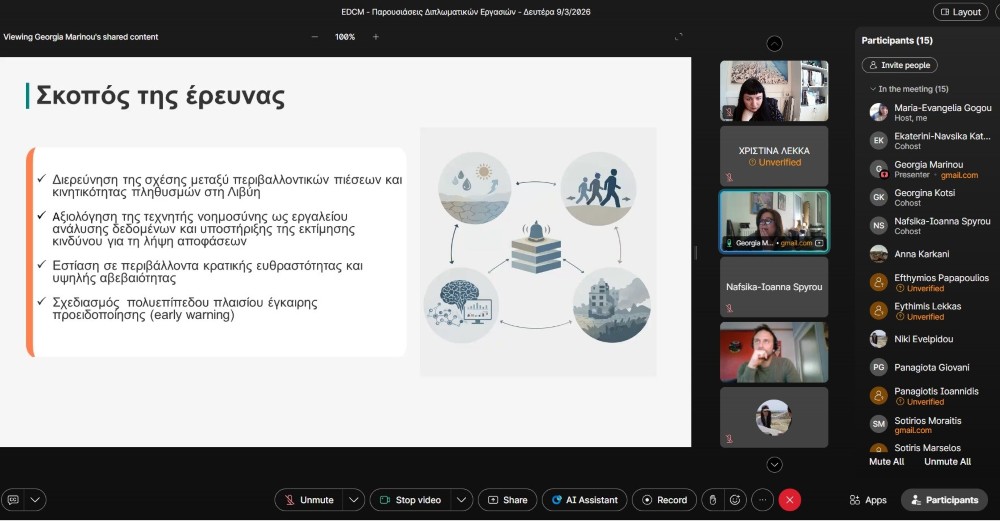Start recording the meeting
The width and height of the screenshot is (1000, 522).
pyautogui.click(x=662, y=500)
